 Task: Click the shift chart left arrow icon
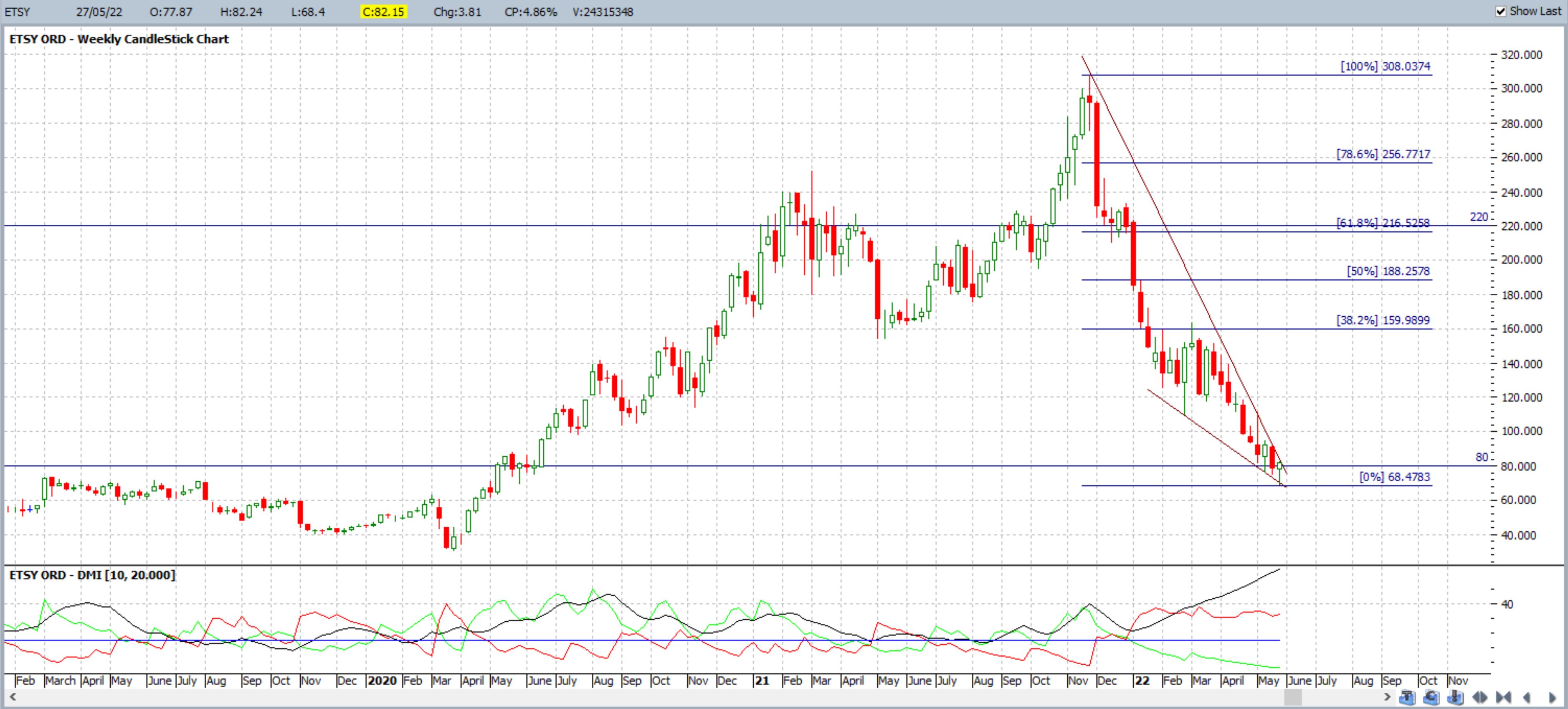click(x=1527, y=697)
